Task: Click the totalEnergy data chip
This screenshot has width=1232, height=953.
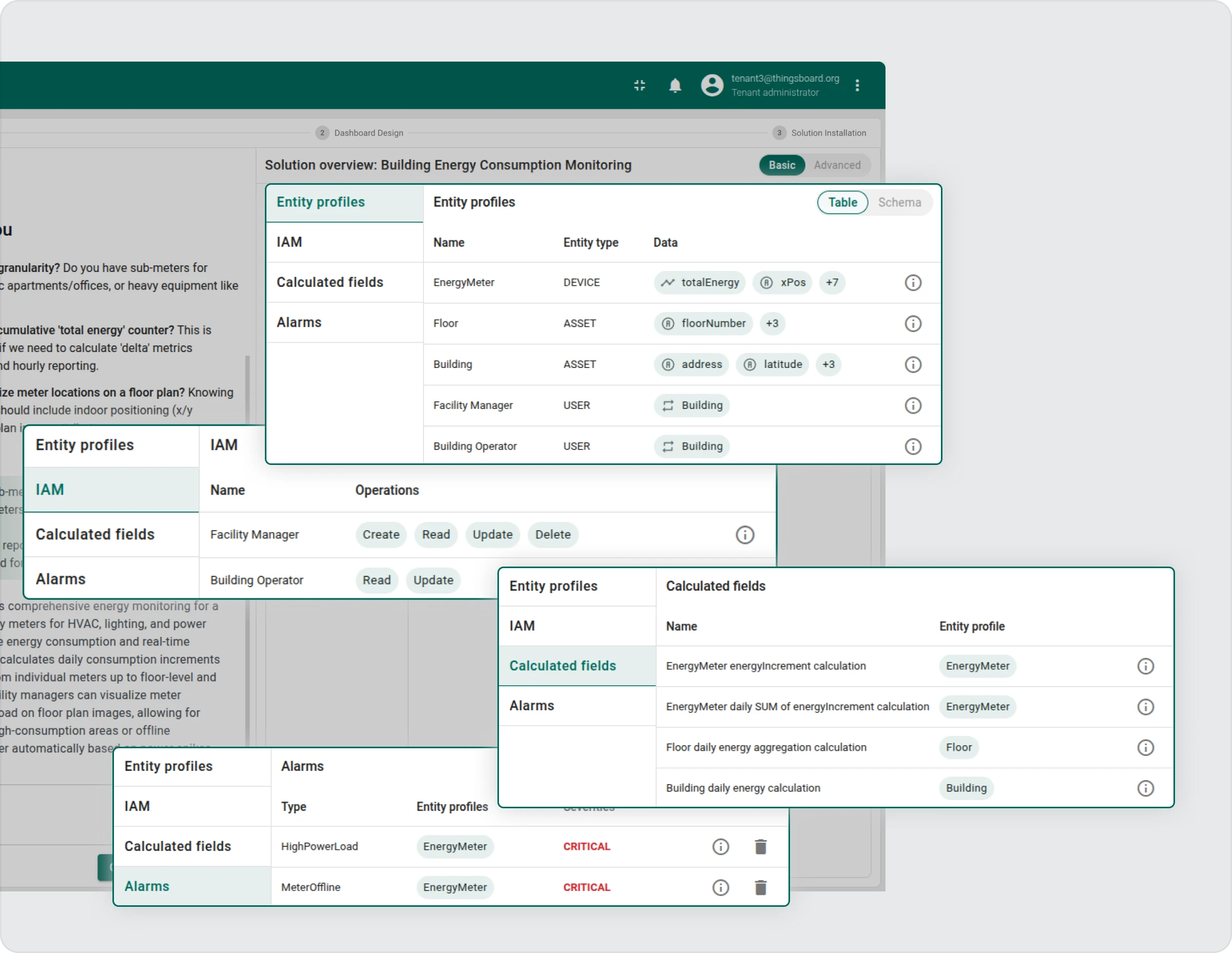Action: click(x=700, y=283)
